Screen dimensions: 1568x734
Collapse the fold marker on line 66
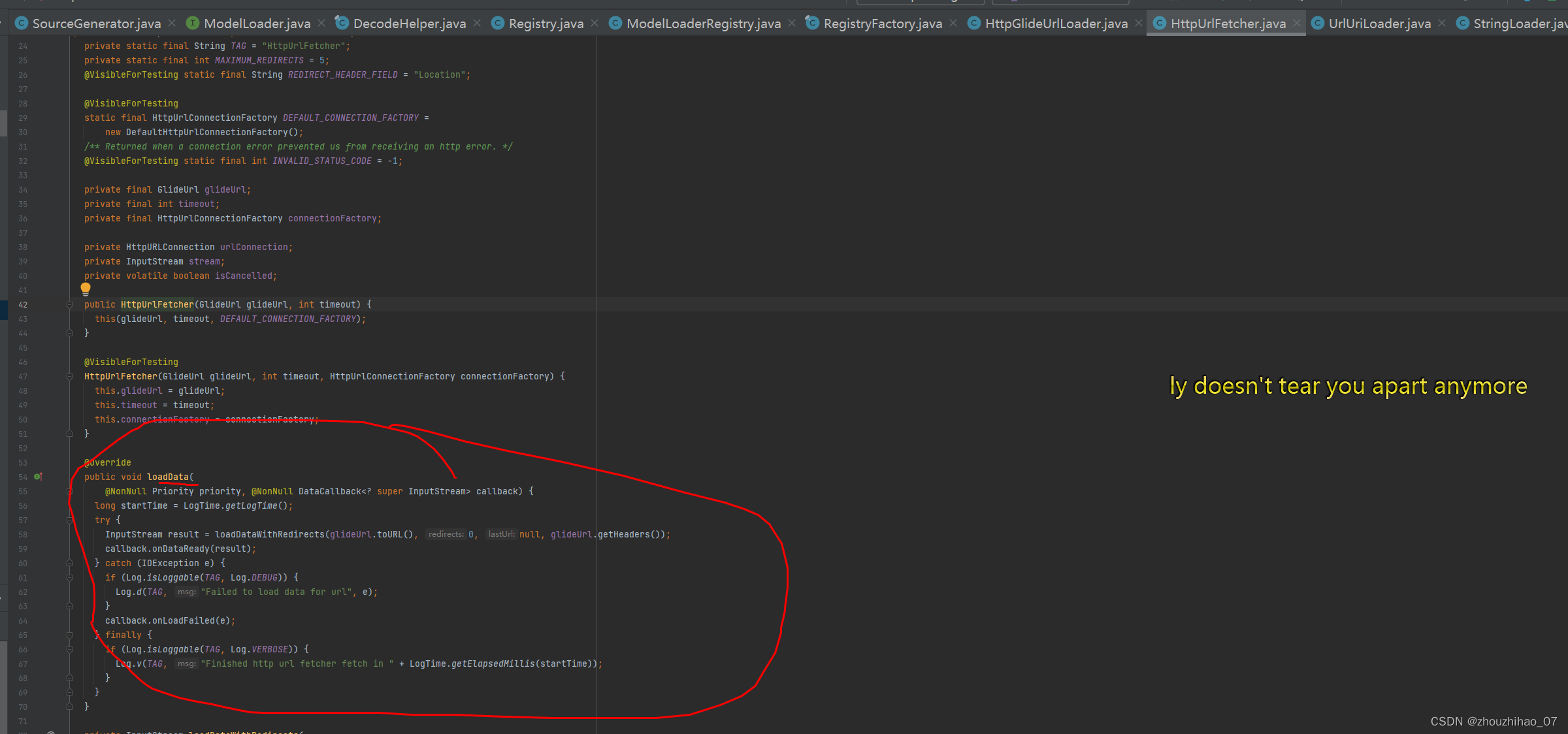click(x=69, y=649)
